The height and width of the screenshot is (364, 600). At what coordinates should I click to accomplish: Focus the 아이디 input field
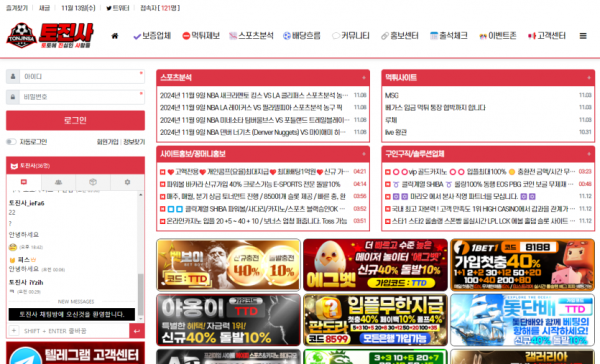(x=82, y=77)
